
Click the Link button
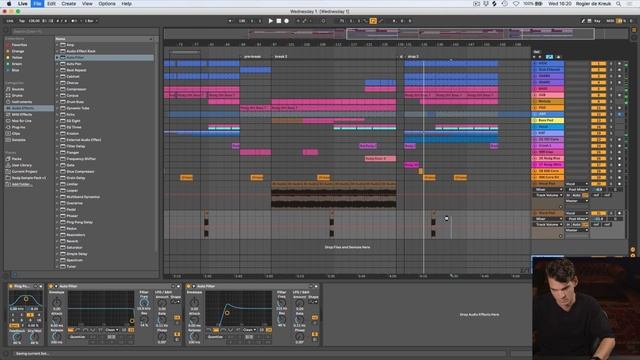[10, 21]
